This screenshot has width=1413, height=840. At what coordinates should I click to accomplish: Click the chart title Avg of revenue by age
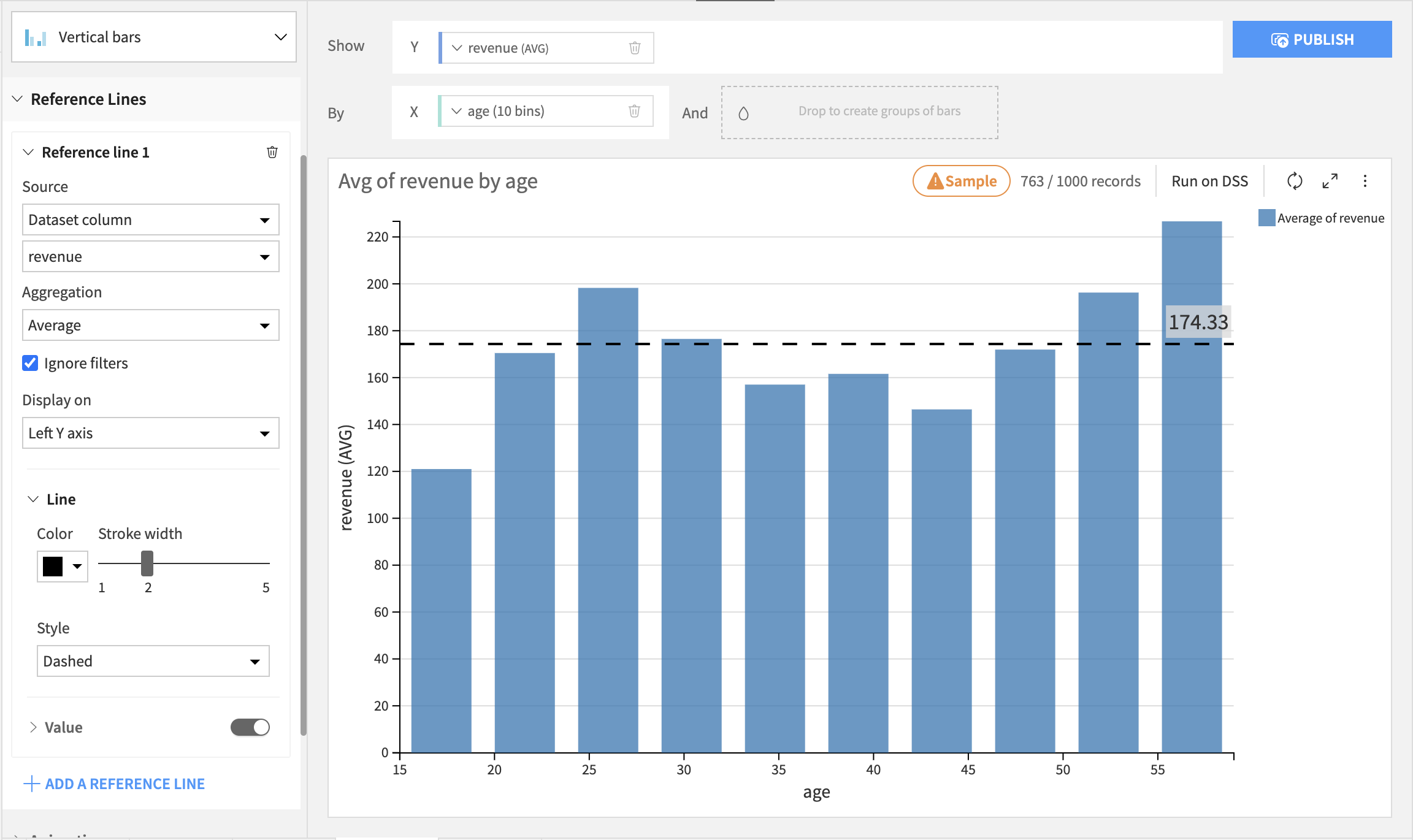tap(438, 181)
